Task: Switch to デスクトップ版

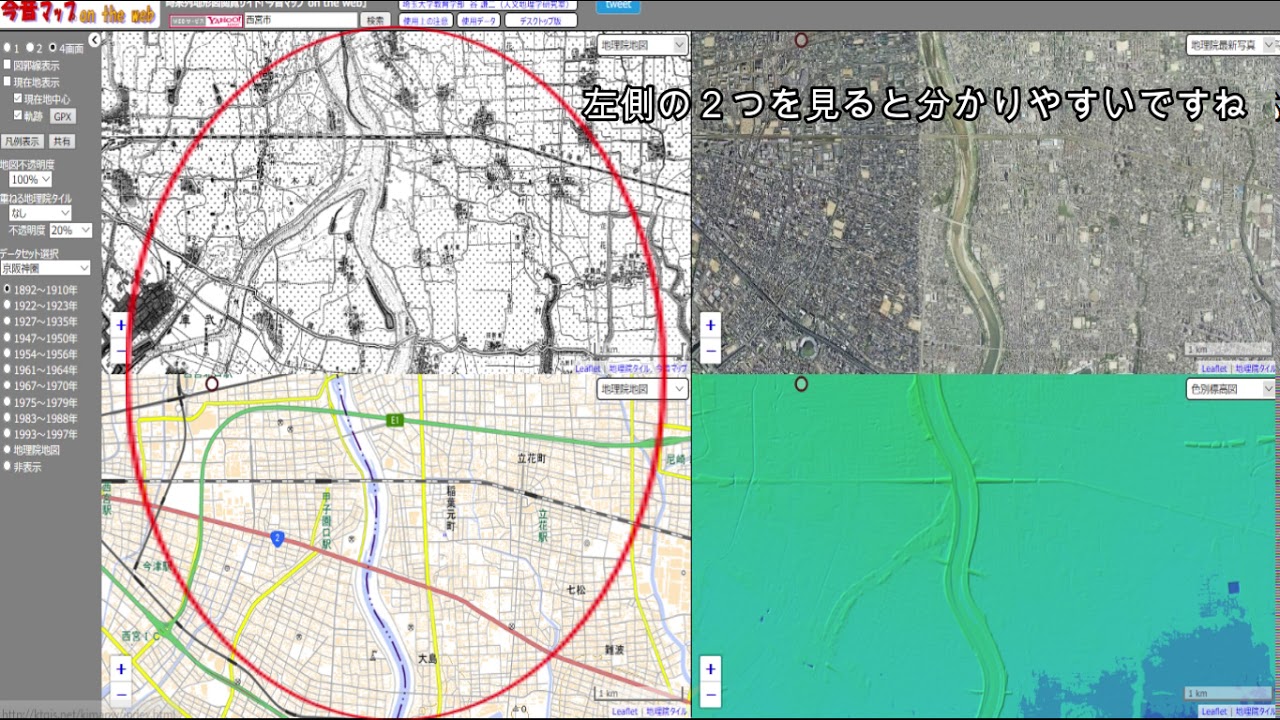Action: tap(541, 20)
